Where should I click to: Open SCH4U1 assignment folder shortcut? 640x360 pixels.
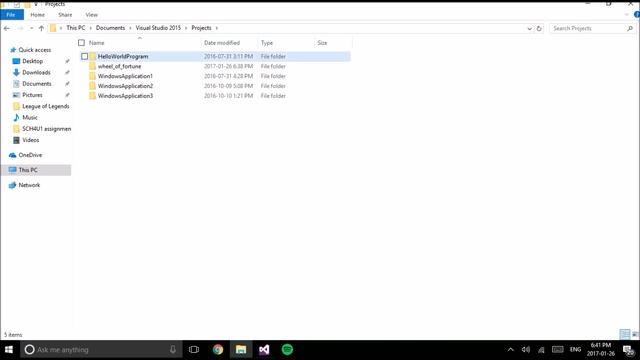pyautogui.click(x=46, y=129)
